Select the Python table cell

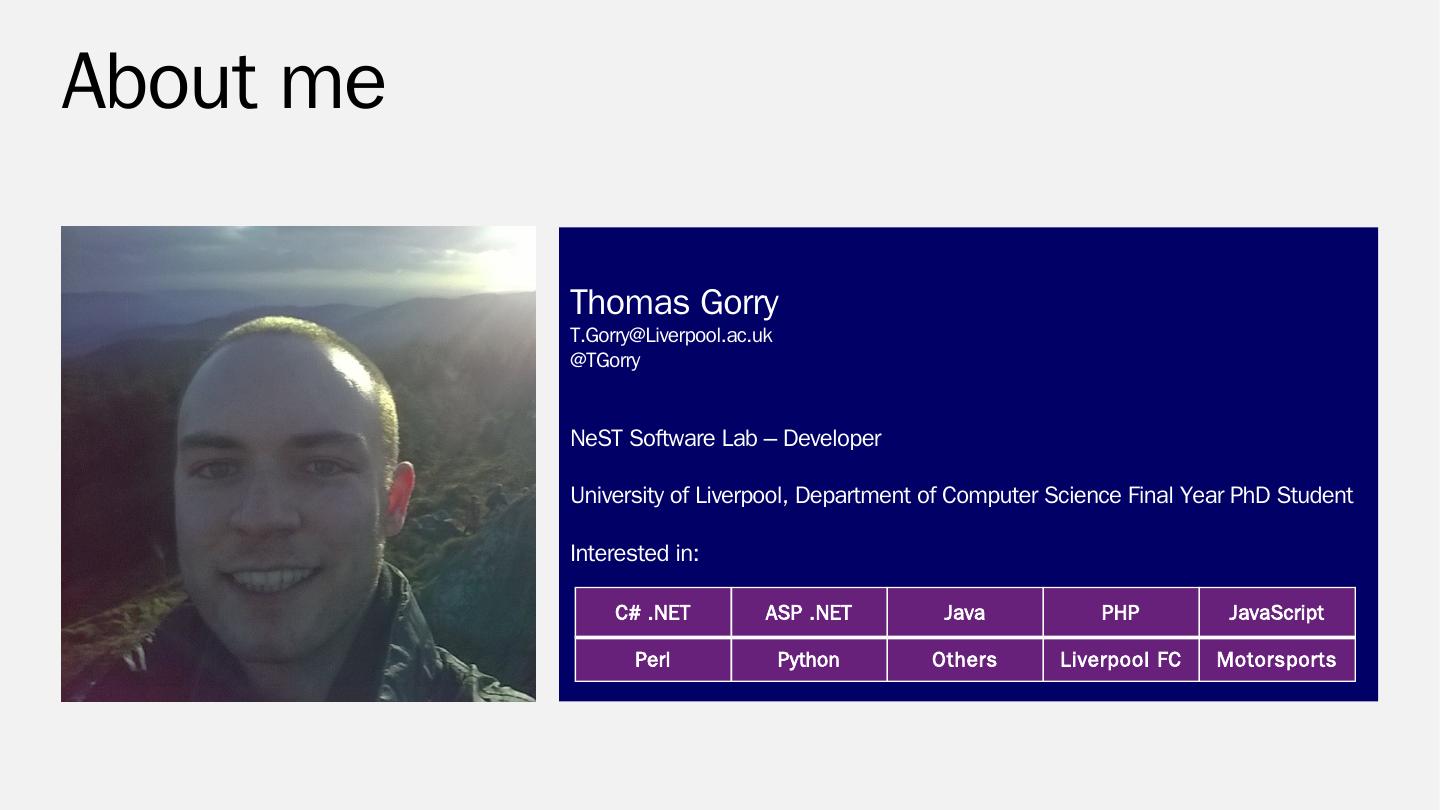click(809, 660)
